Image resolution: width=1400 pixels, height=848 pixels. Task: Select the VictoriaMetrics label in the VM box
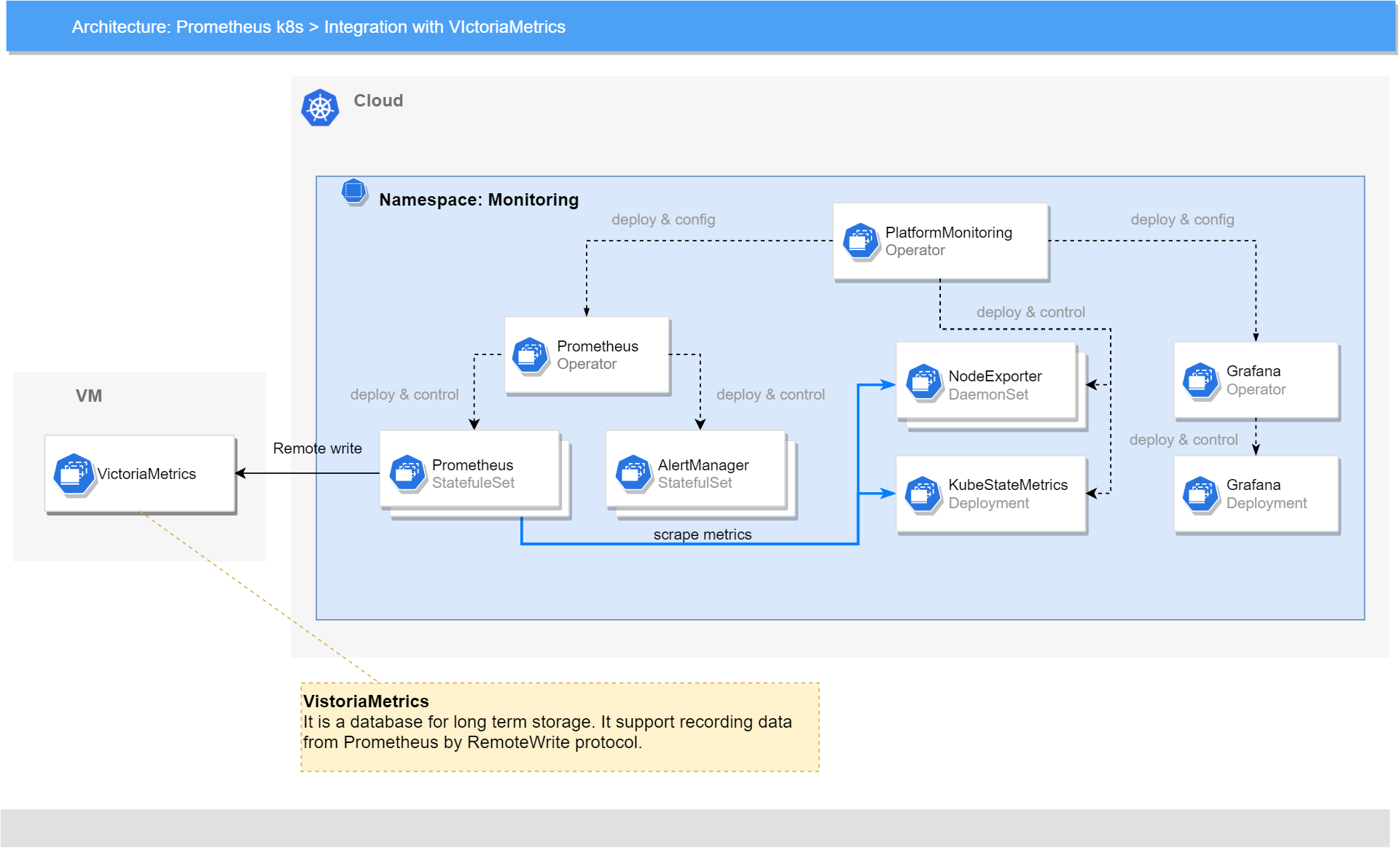(146, 474)
